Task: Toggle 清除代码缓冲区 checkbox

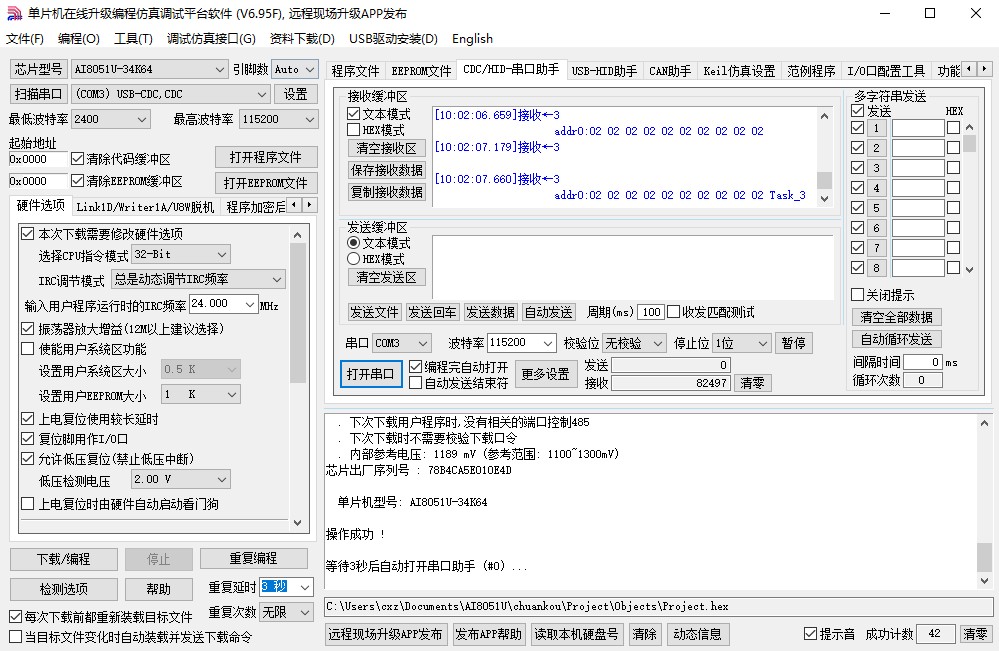Action: coord(78,158)
